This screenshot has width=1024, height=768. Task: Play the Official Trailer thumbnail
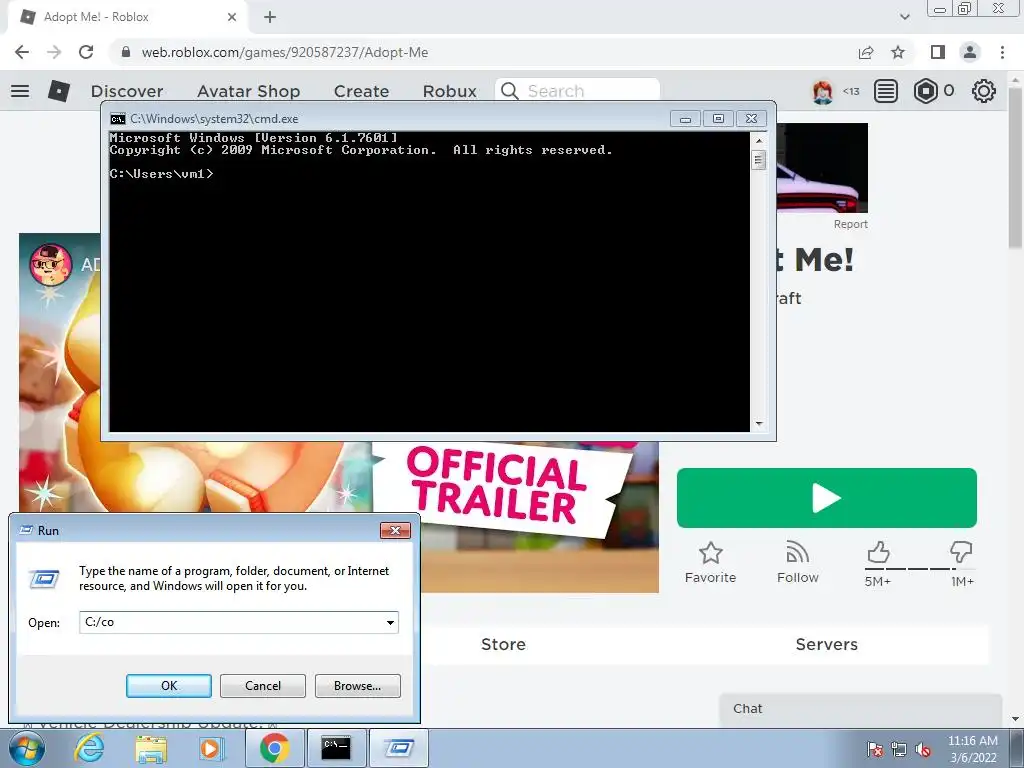coord(339,413)
